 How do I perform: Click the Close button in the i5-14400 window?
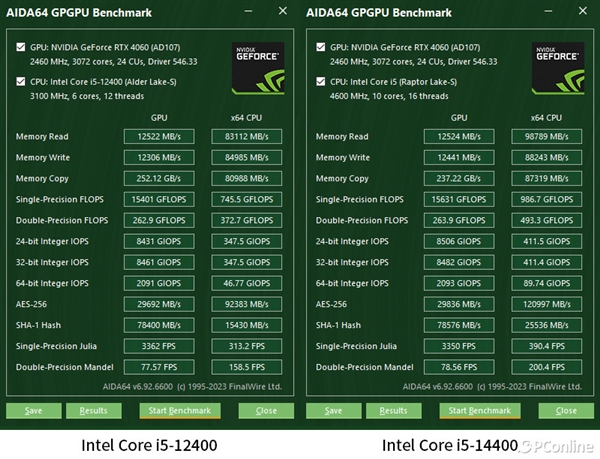[566, 411]
